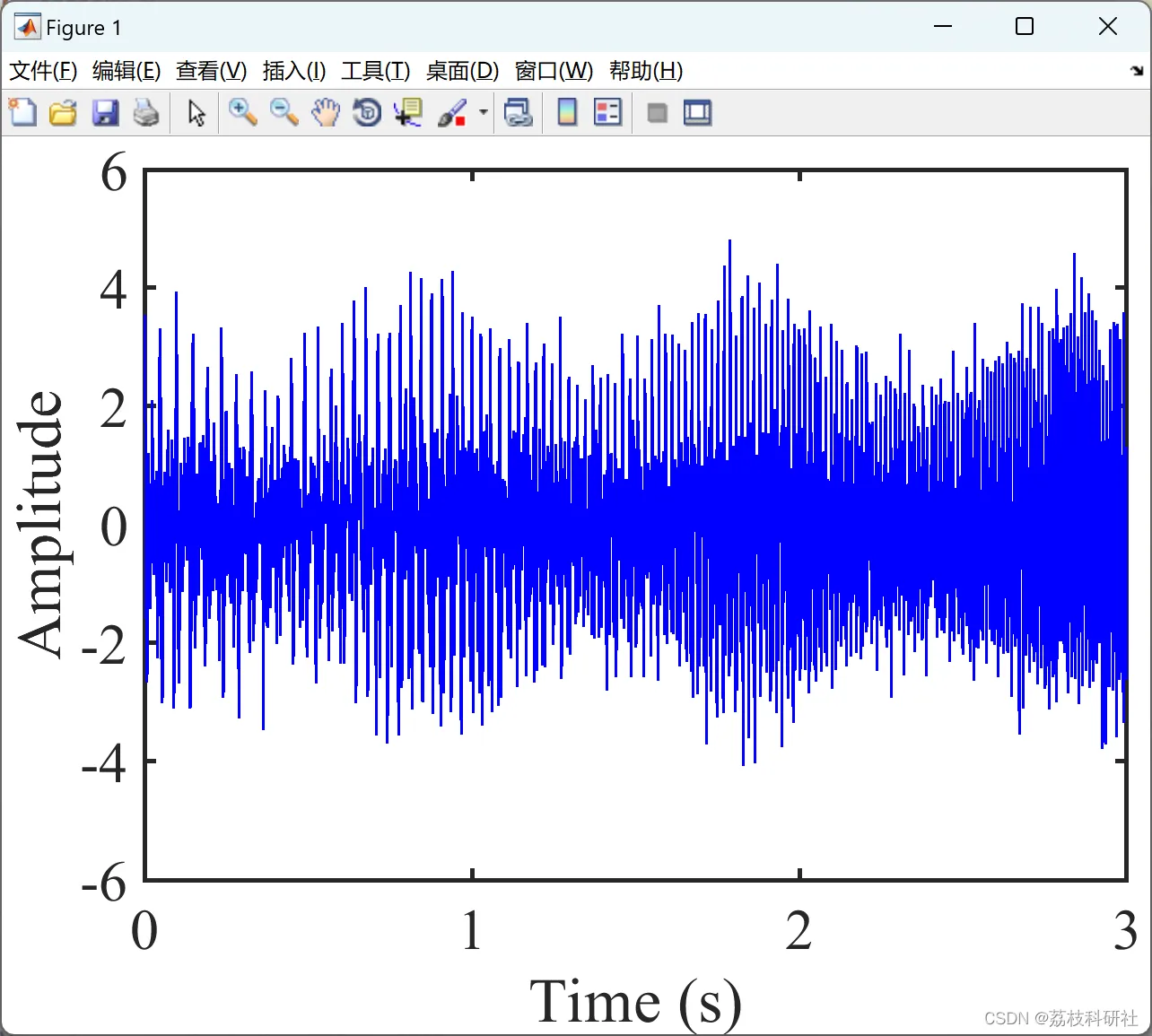1152x1036 pixels.
Task: Insert a legend from toolbar
Action: (608, 112)
